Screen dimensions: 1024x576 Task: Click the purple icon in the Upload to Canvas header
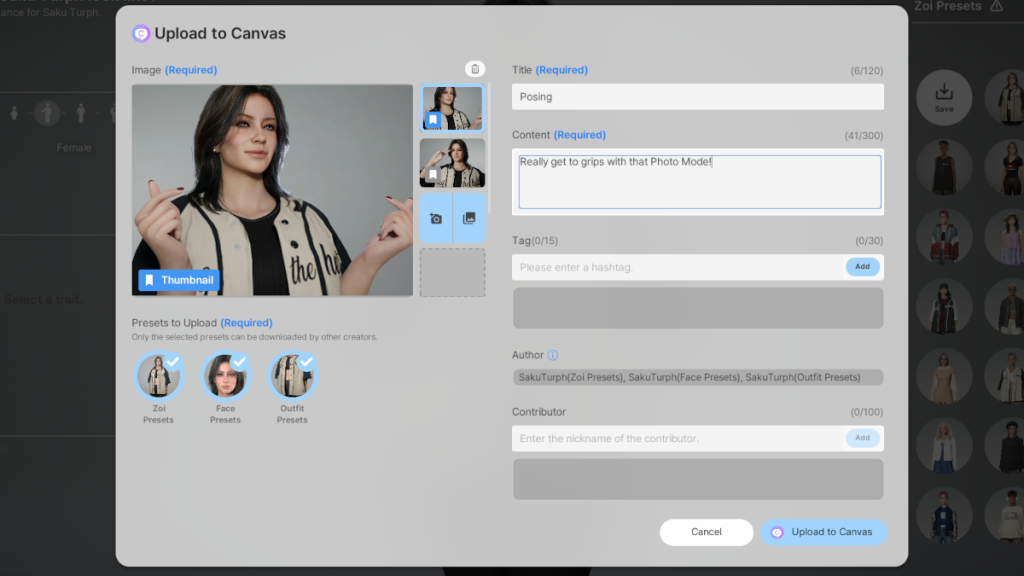[141, 33]
